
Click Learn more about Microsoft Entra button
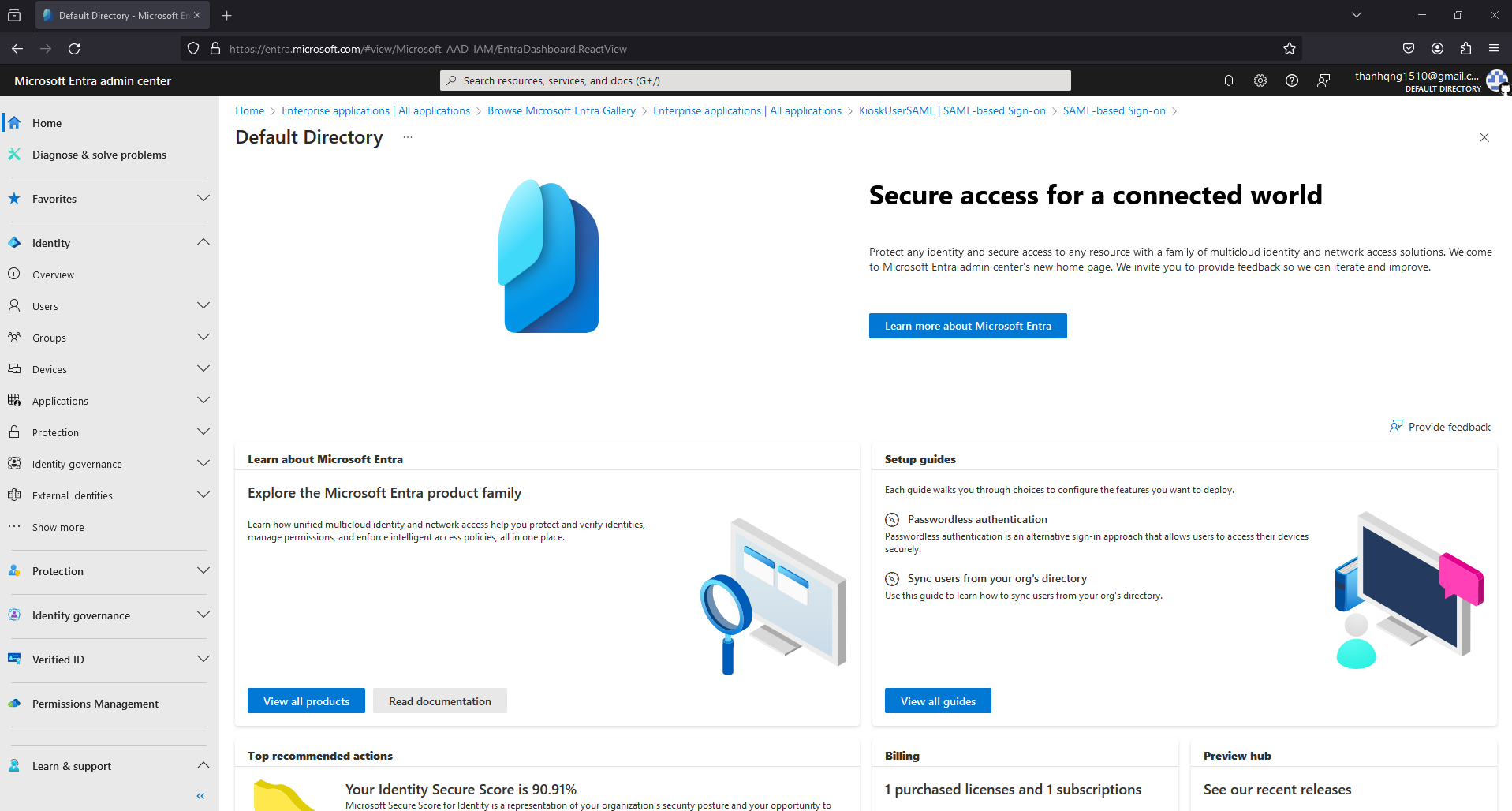(968, 326)
